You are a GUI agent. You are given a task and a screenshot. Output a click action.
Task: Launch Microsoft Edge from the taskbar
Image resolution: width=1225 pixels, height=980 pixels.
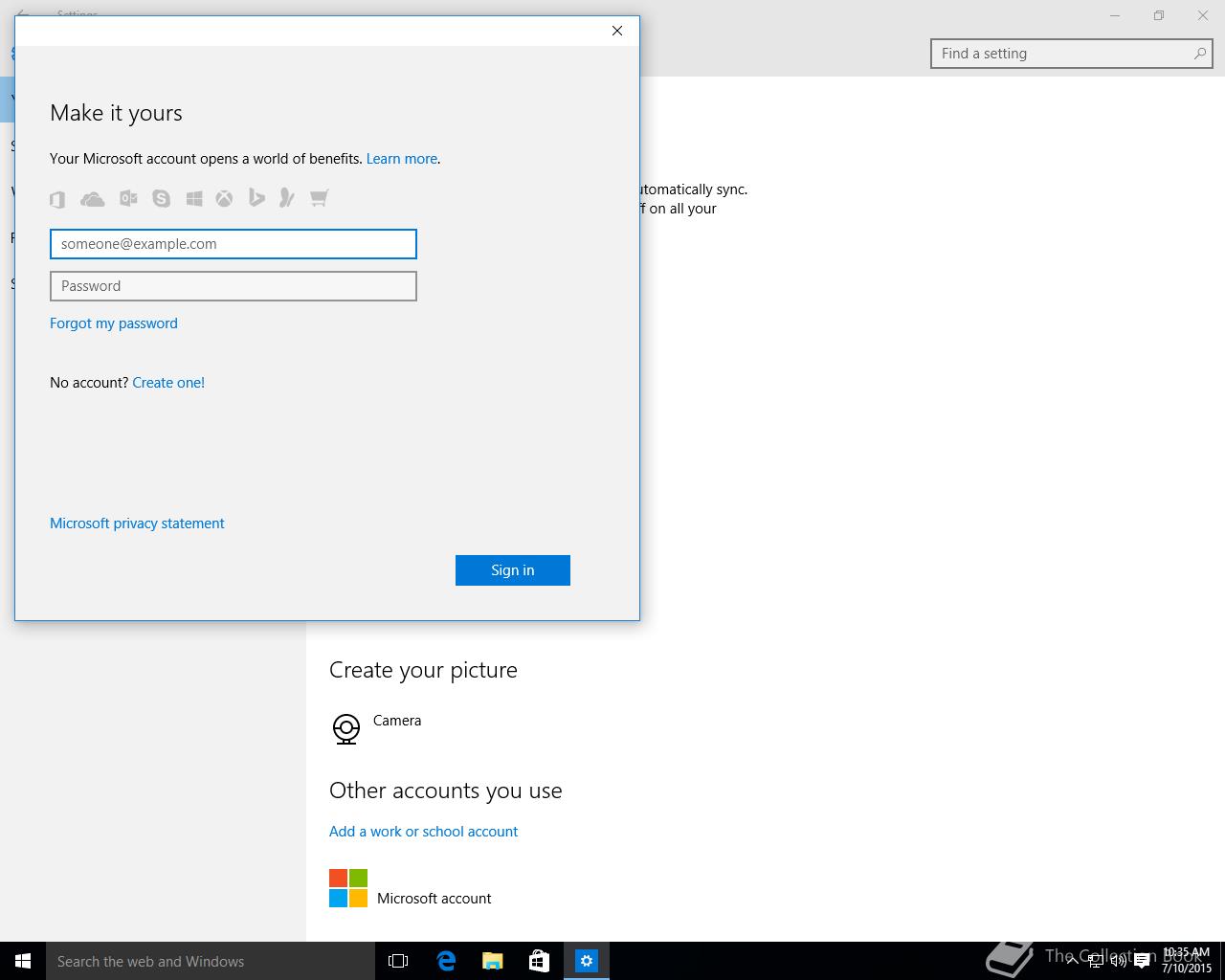pos(446,961)
